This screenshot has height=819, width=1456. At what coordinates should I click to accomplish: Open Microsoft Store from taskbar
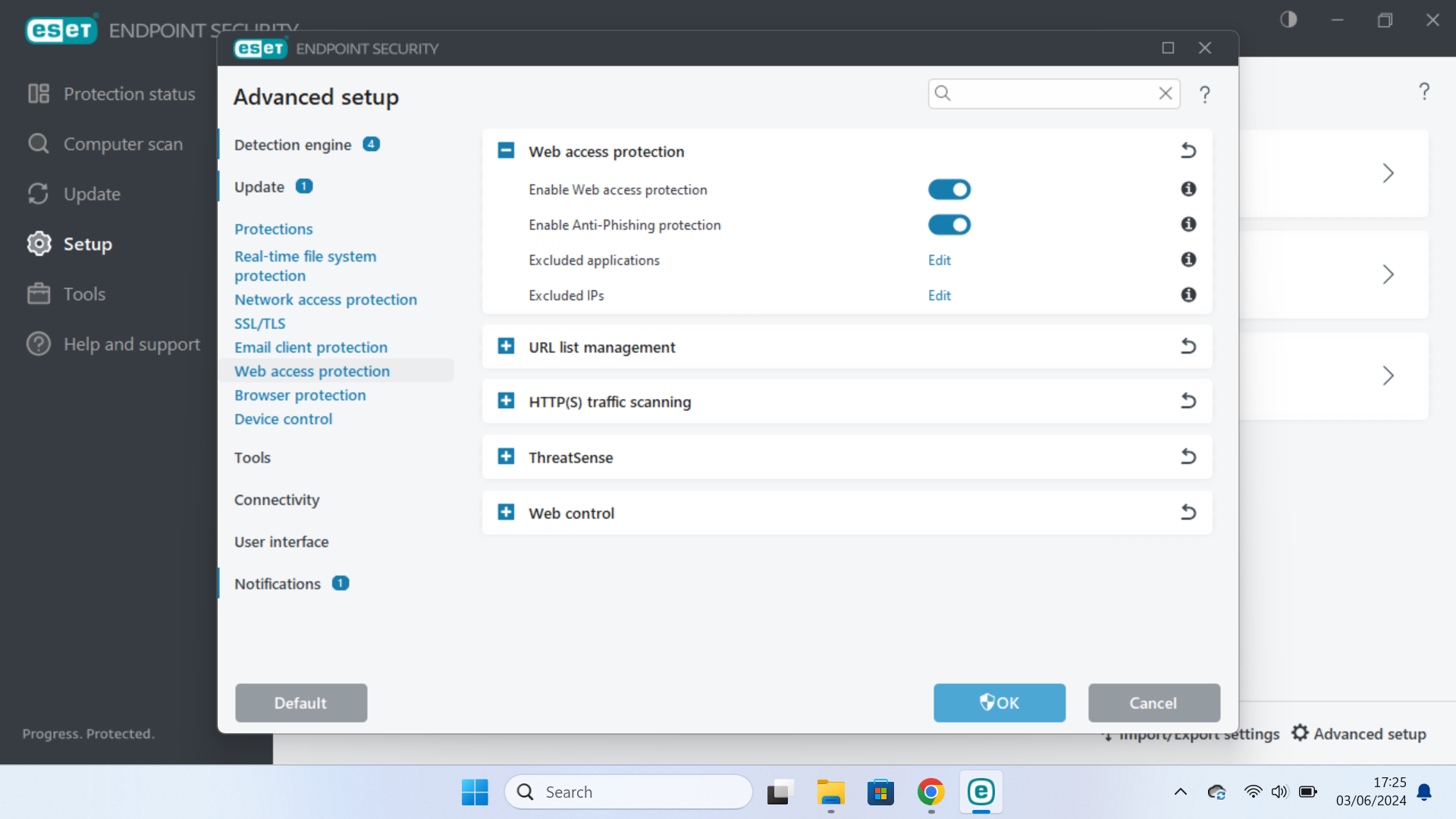(x=880, y=792)
